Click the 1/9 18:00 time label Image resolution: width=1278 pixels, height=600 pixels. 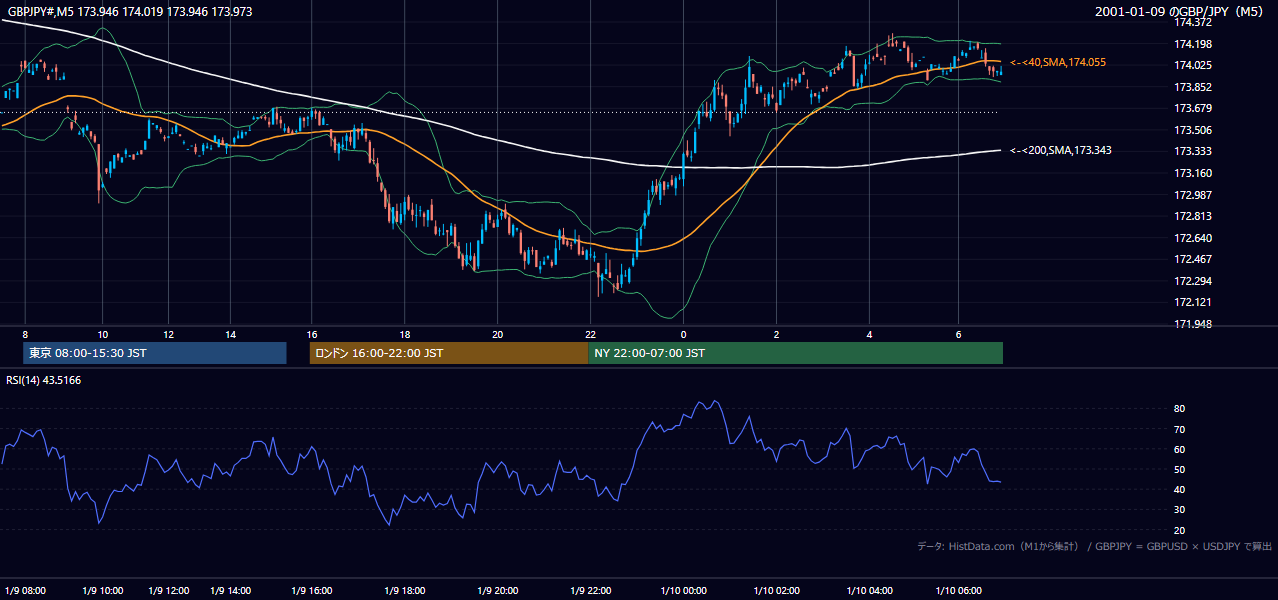(405, 590)
